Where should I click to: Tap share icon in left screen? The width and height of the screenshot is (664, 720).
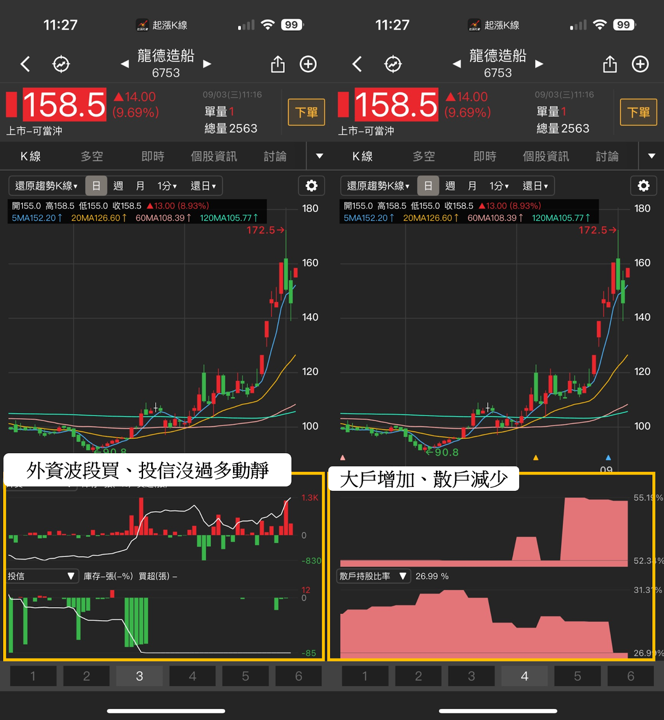coord(278,64)
